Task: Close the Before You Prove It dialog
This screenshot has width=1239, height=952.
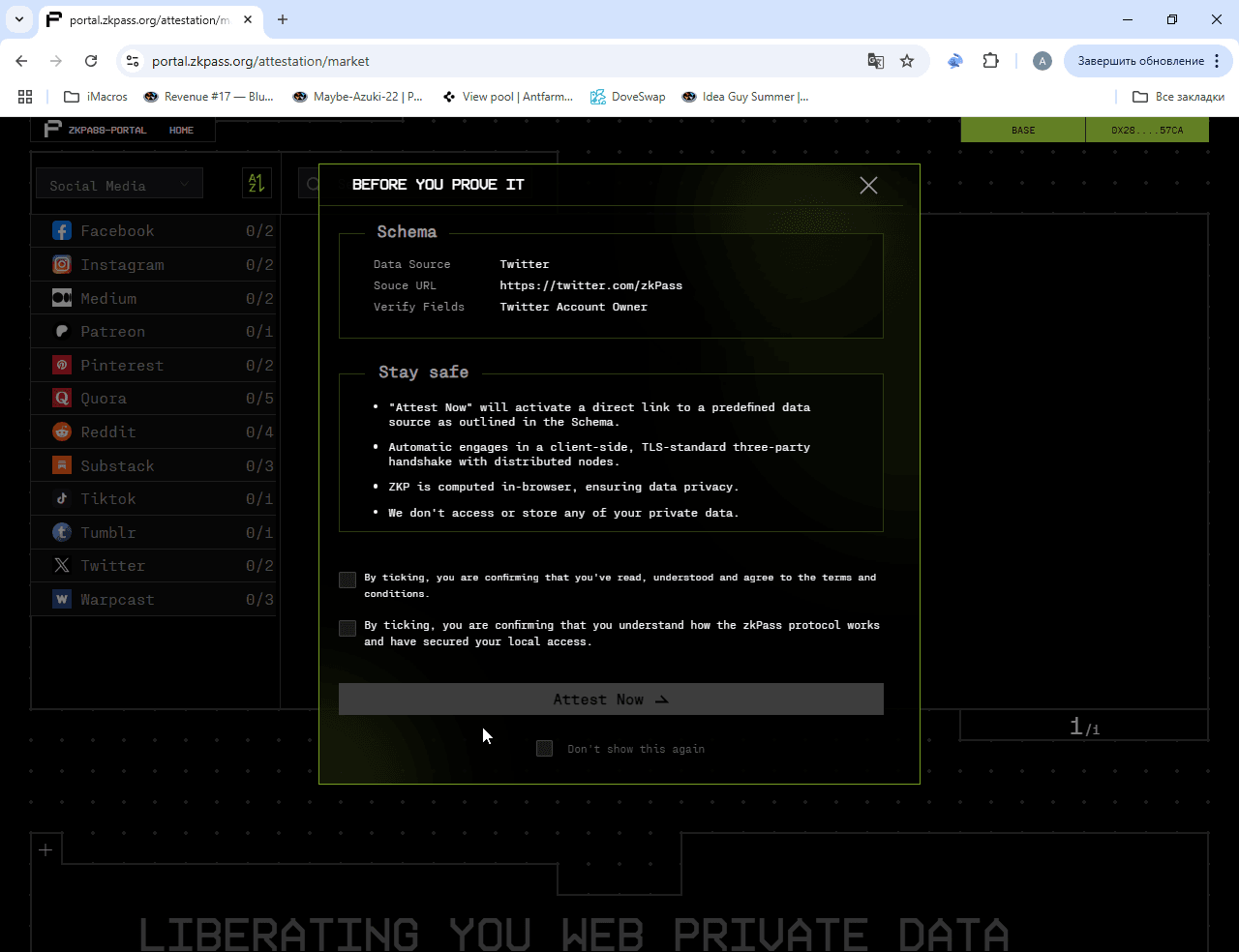Action: (x=868, y=185)
